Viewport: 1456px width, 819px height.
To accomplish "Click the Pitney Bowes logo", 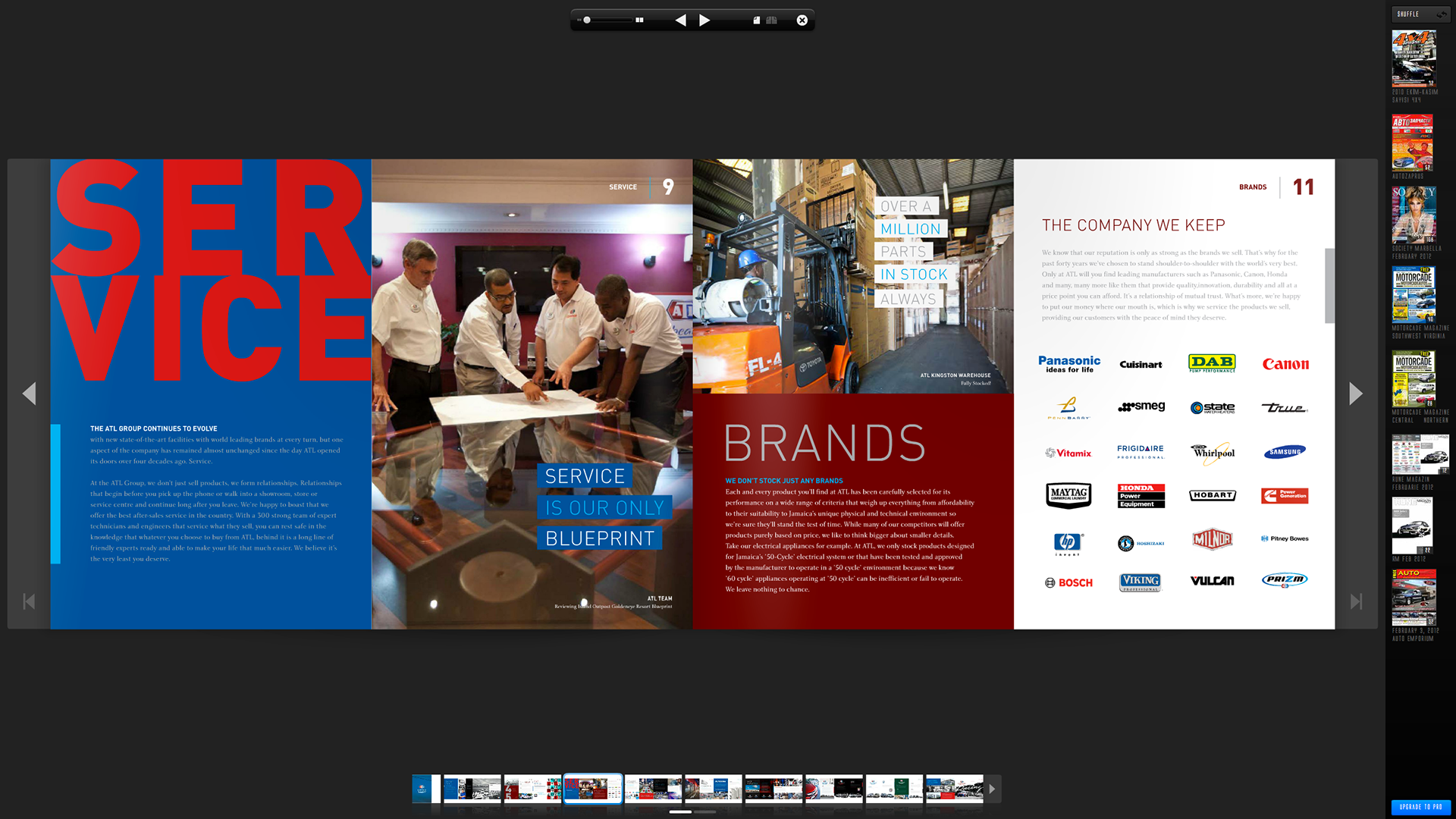I will [1285, 538].
